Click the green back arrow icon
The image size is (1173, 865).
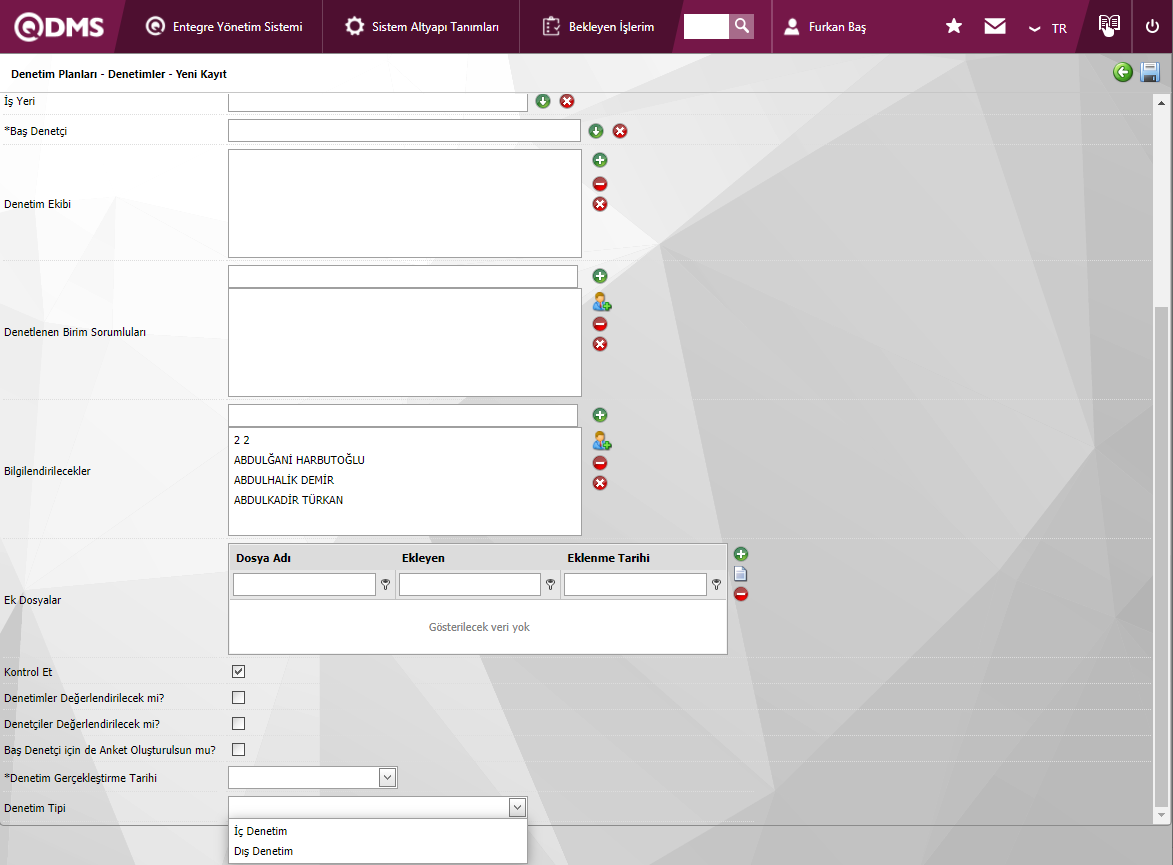[1122, 73]
